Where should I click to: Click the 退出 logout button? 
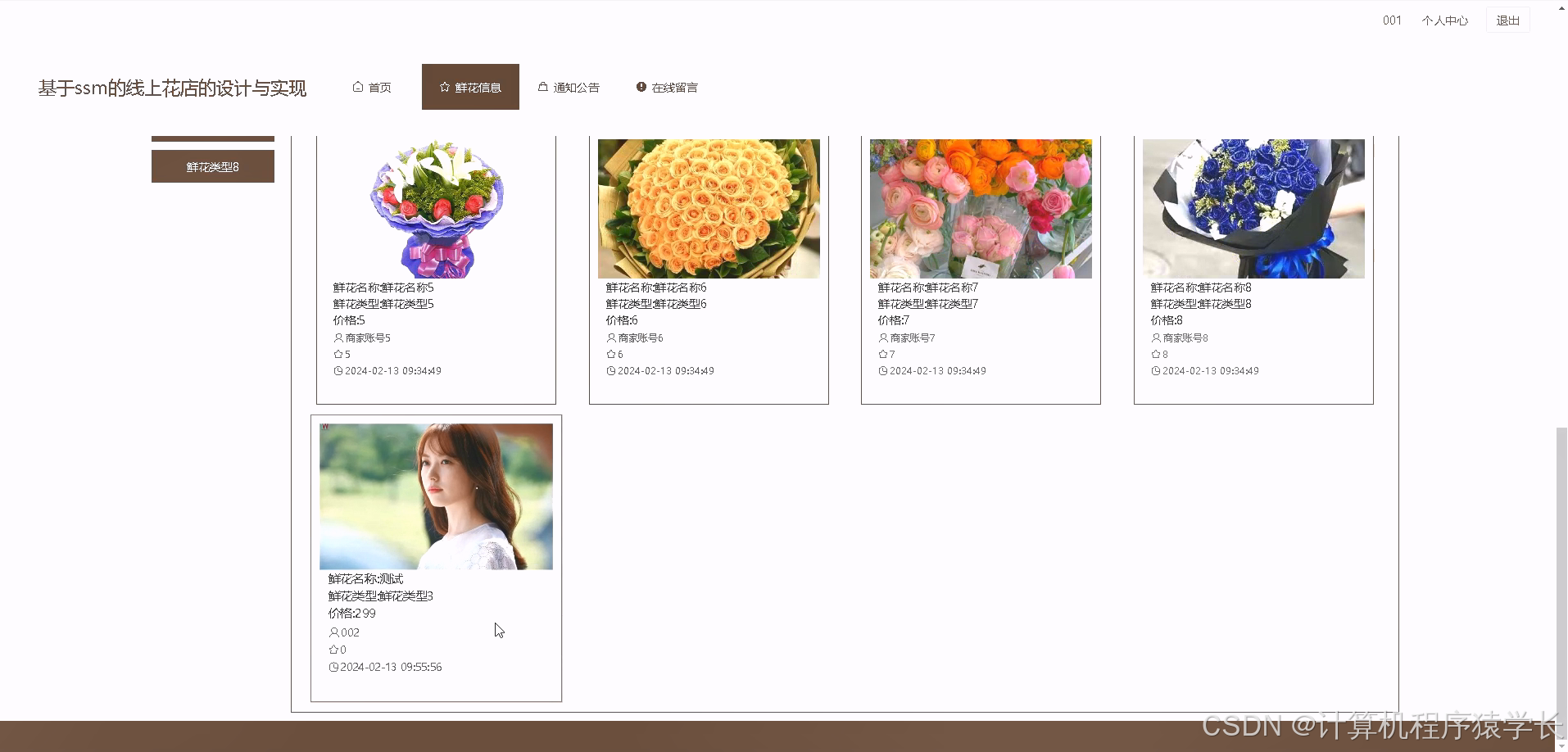pos(1507,19)
